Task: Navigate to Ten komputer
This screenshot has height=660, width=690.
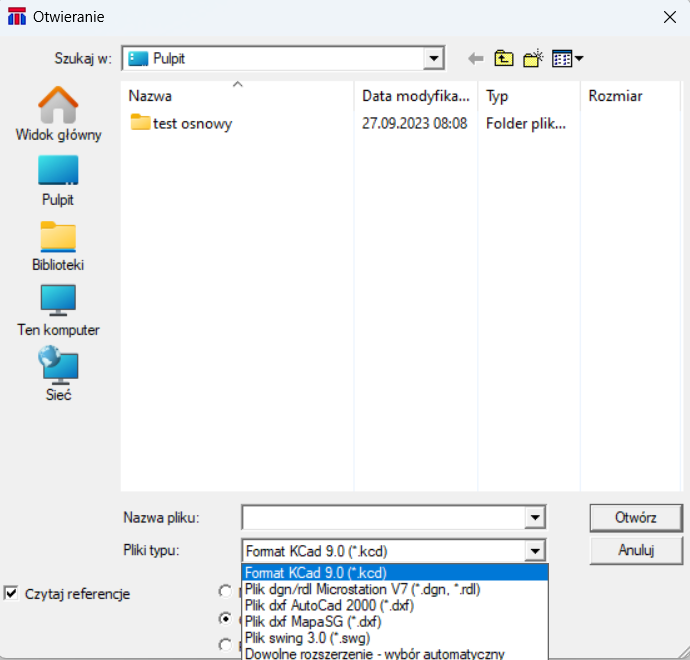Action: tap(58, 311)
